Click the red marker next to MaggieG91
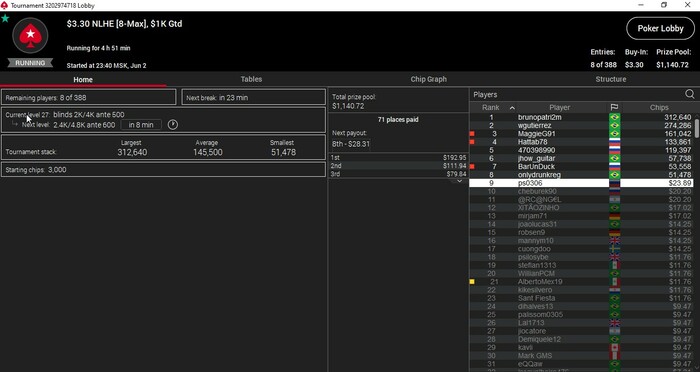Image resolution: width=700 pixels, height=372 pixels. [x=472, y=134]
